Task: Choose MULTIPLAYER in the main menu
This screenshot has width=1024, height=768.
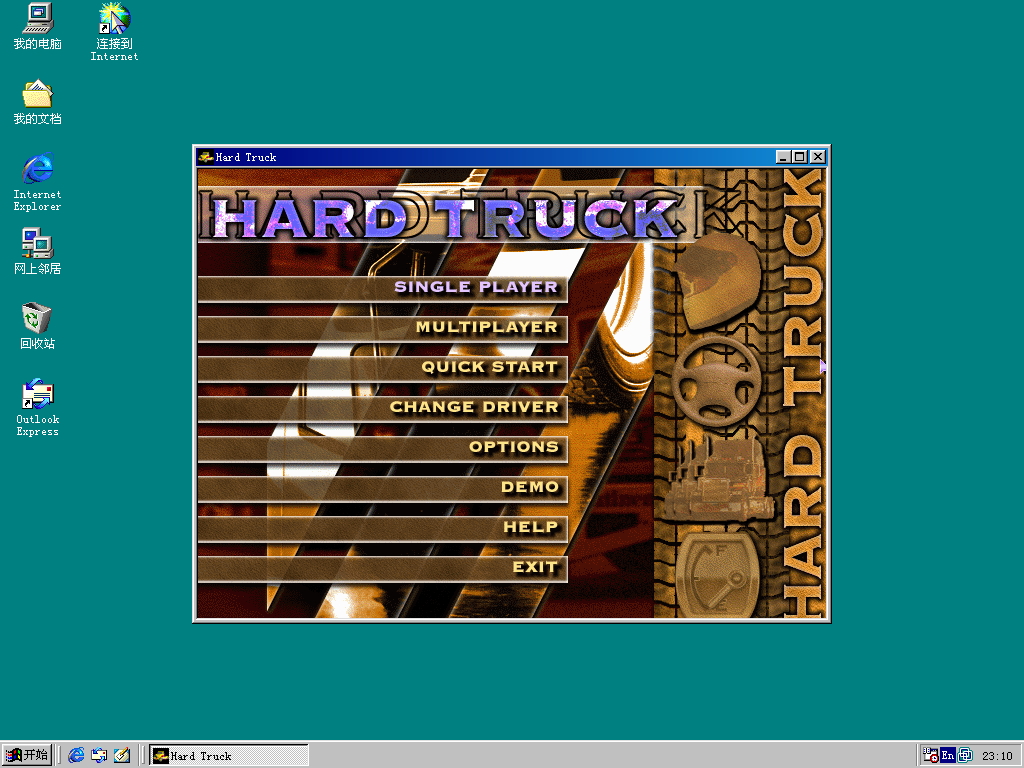Action: [486, 327]
